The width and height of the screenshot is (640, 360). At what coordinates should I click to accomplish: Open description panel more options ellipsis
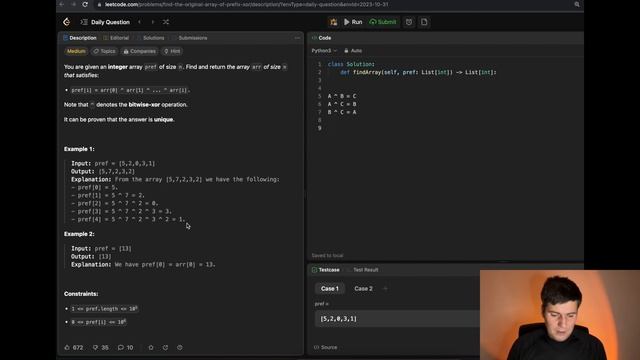297,38
